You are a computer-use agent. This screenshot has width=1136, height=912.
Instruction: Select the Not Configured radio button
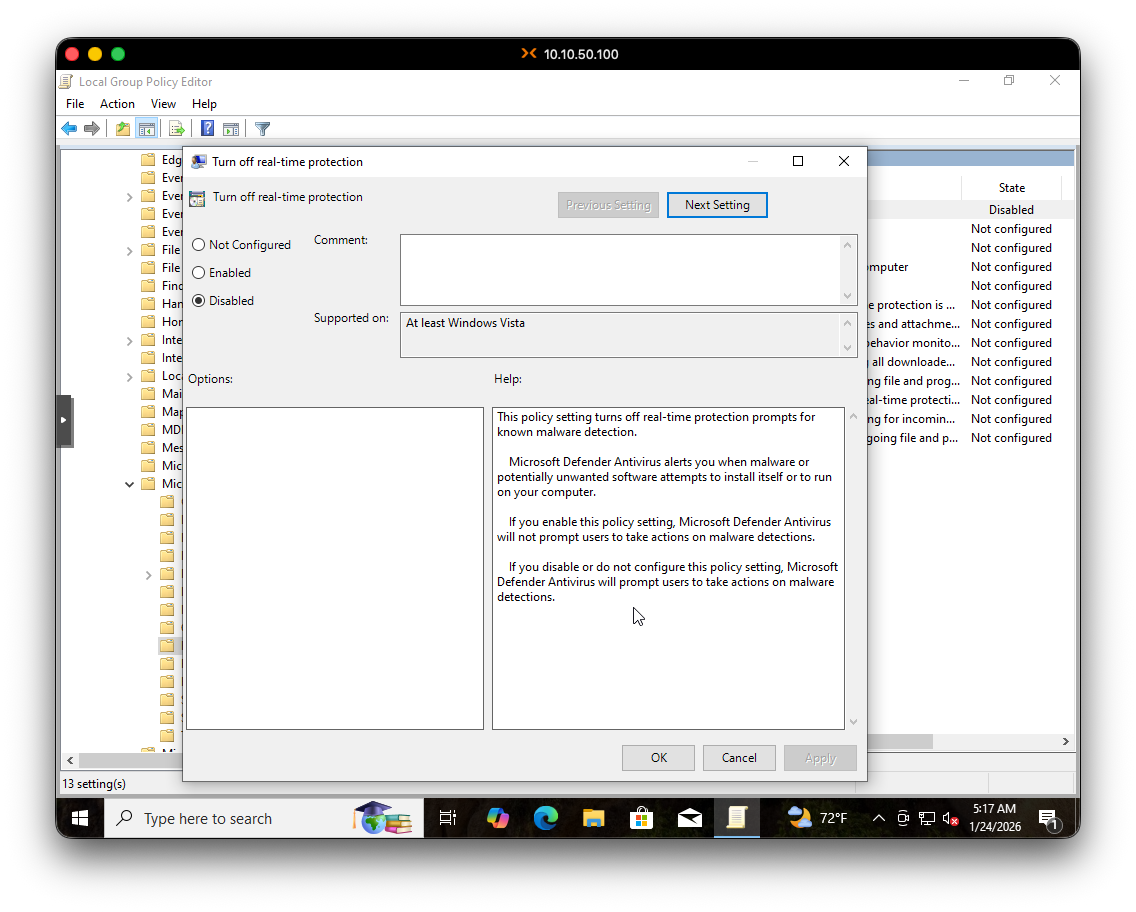pos(198,244)
